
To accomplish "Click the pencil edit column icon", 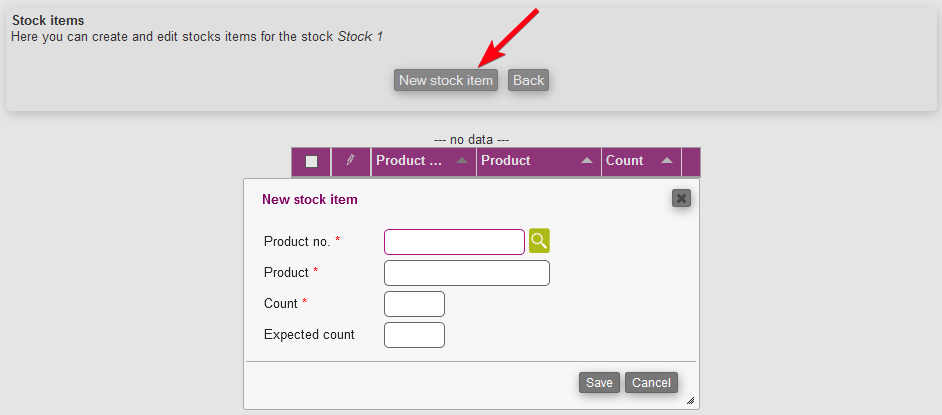I will (x=350, y=160).
